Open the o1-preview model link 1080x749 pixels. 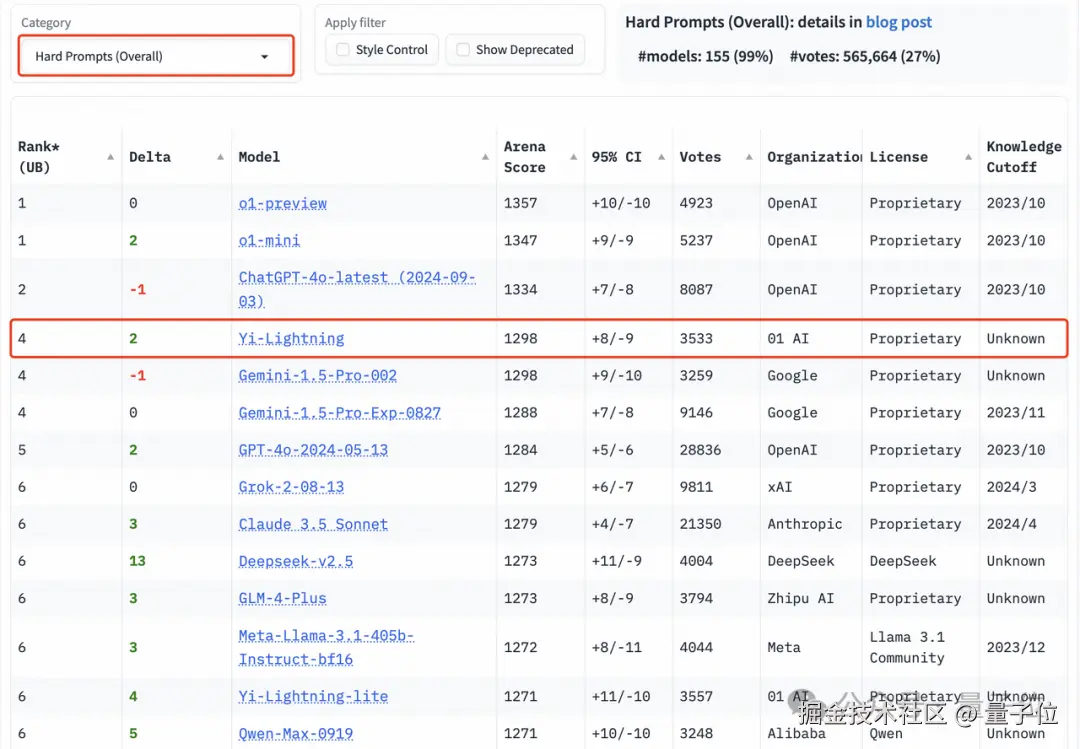point(282,203)
